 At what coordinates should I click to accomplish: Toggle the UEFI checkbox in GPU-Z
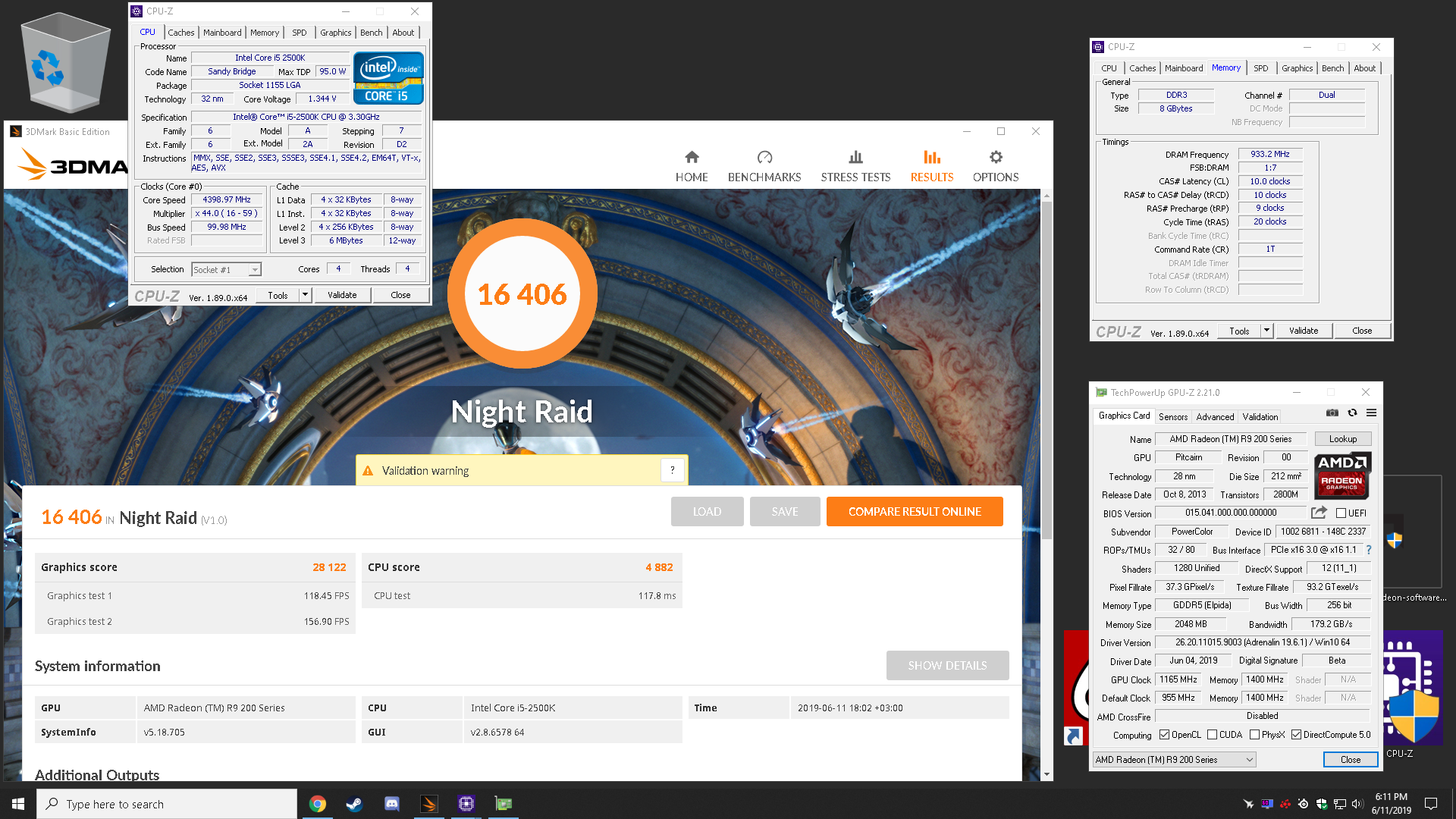(x=1341, y=513)
